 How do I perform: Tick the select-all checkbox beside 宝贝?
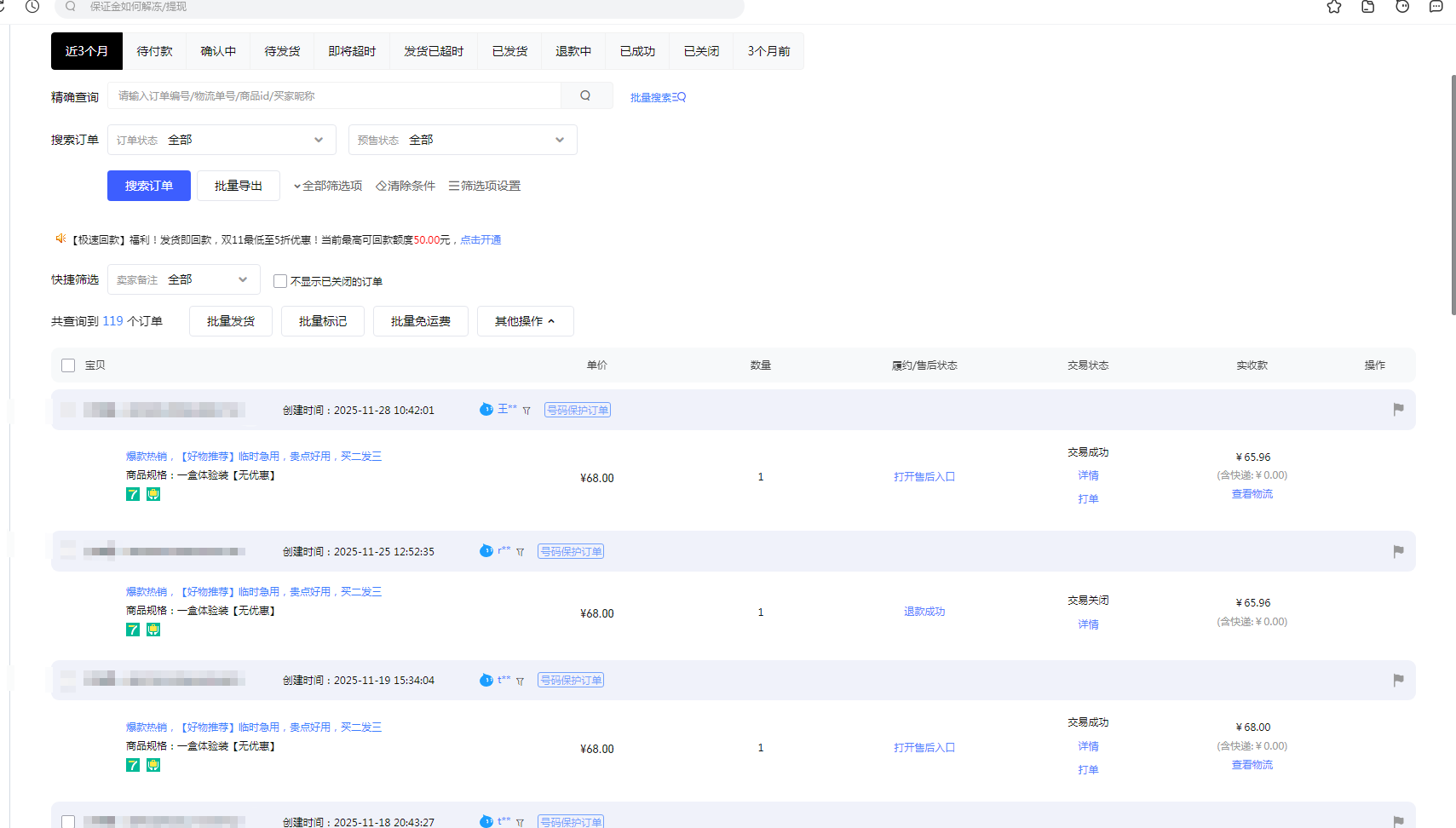tap(68, 365)
